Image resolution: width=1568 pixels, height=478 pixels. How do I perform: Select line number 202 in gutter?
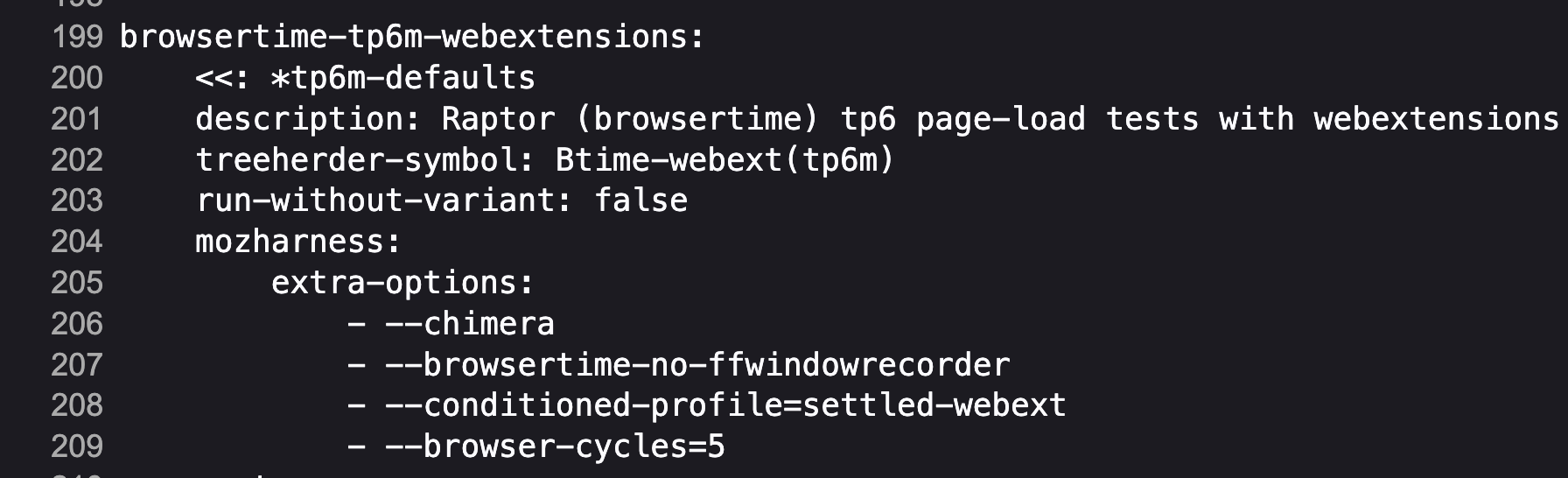point(77,160)
